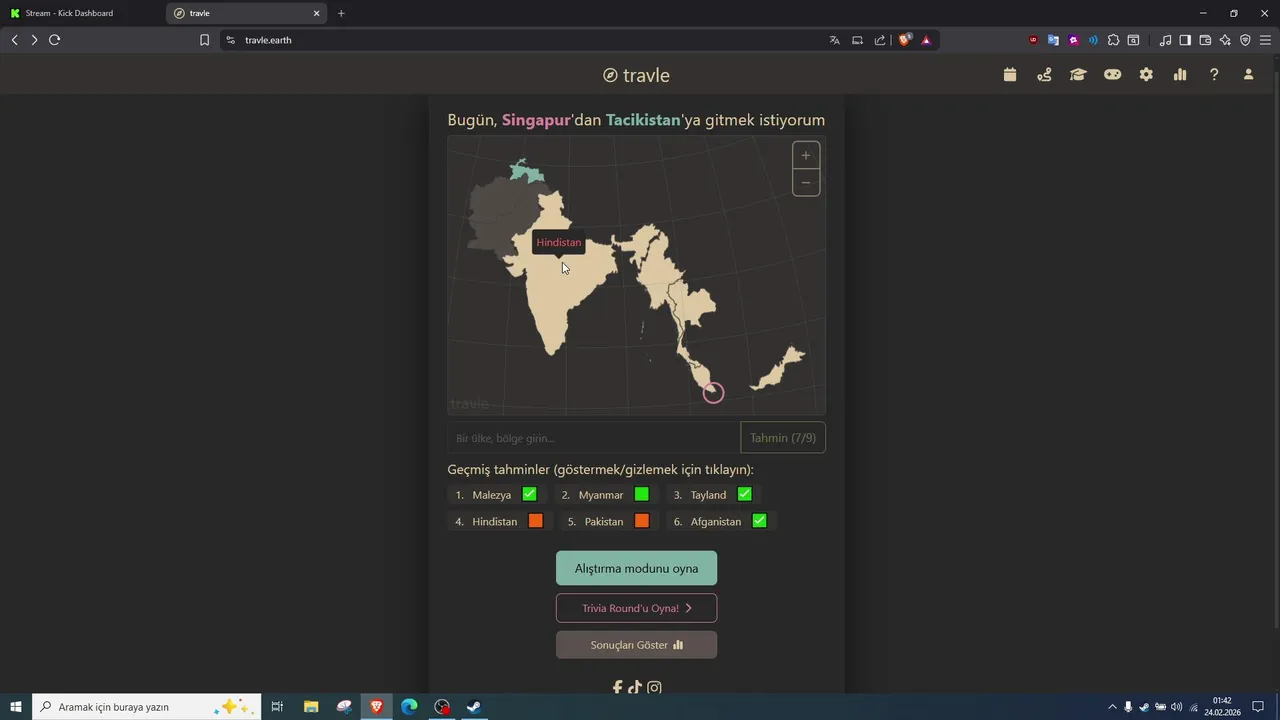Open the help question mark icon

click(x=1214, y=75)
